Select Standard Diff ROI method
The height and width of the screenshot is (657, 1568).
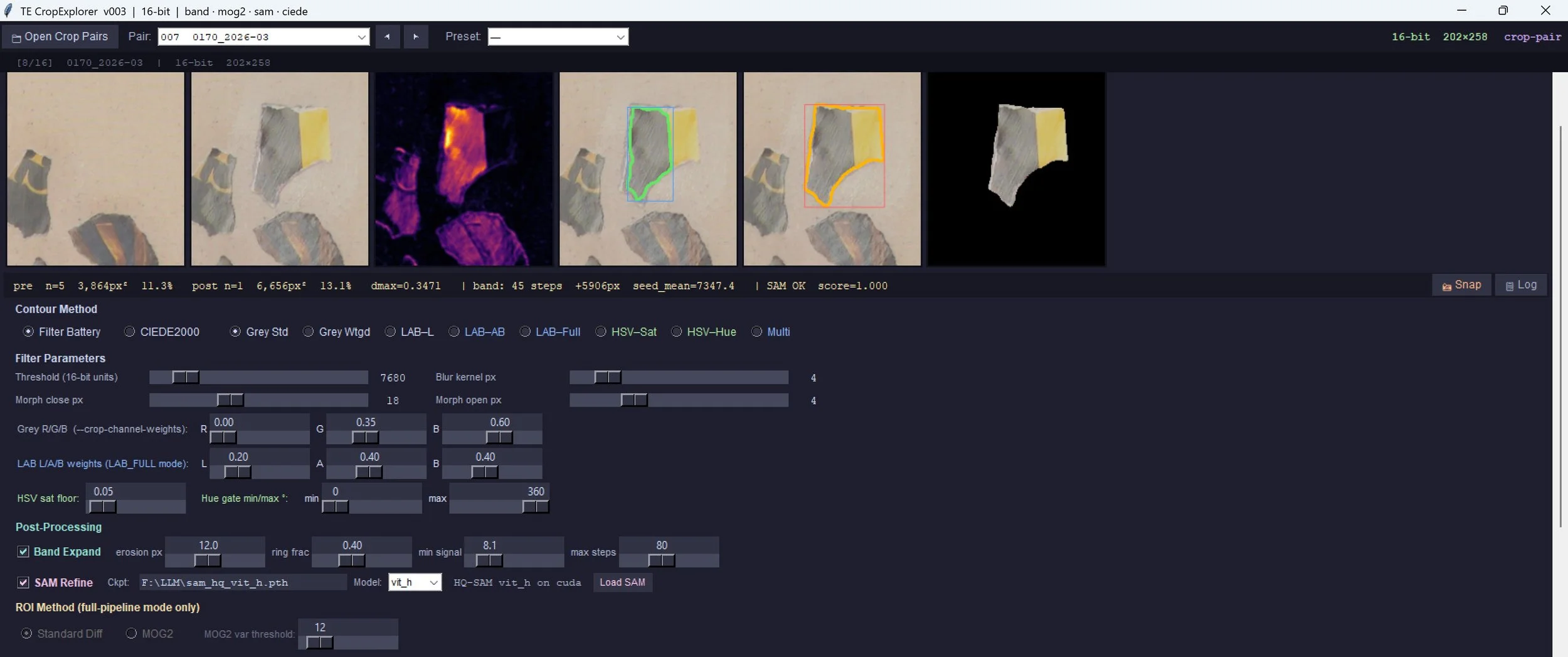point(62,634)
